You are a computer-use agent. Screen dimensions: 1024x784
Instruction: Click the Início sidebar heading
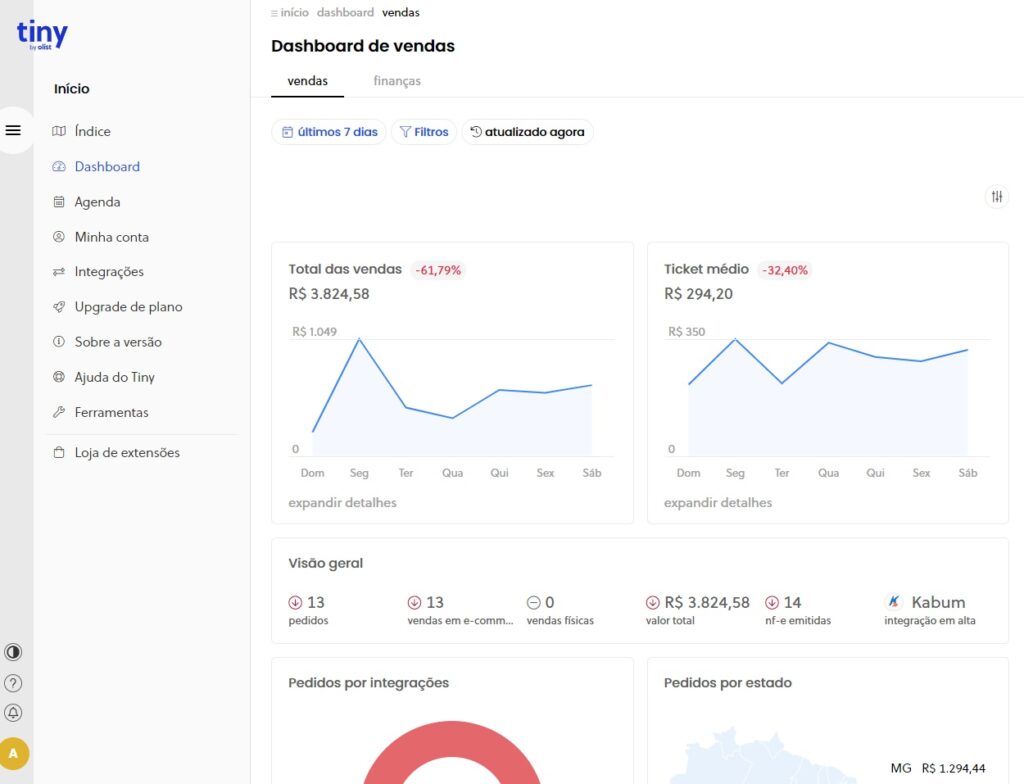(72, 89)
